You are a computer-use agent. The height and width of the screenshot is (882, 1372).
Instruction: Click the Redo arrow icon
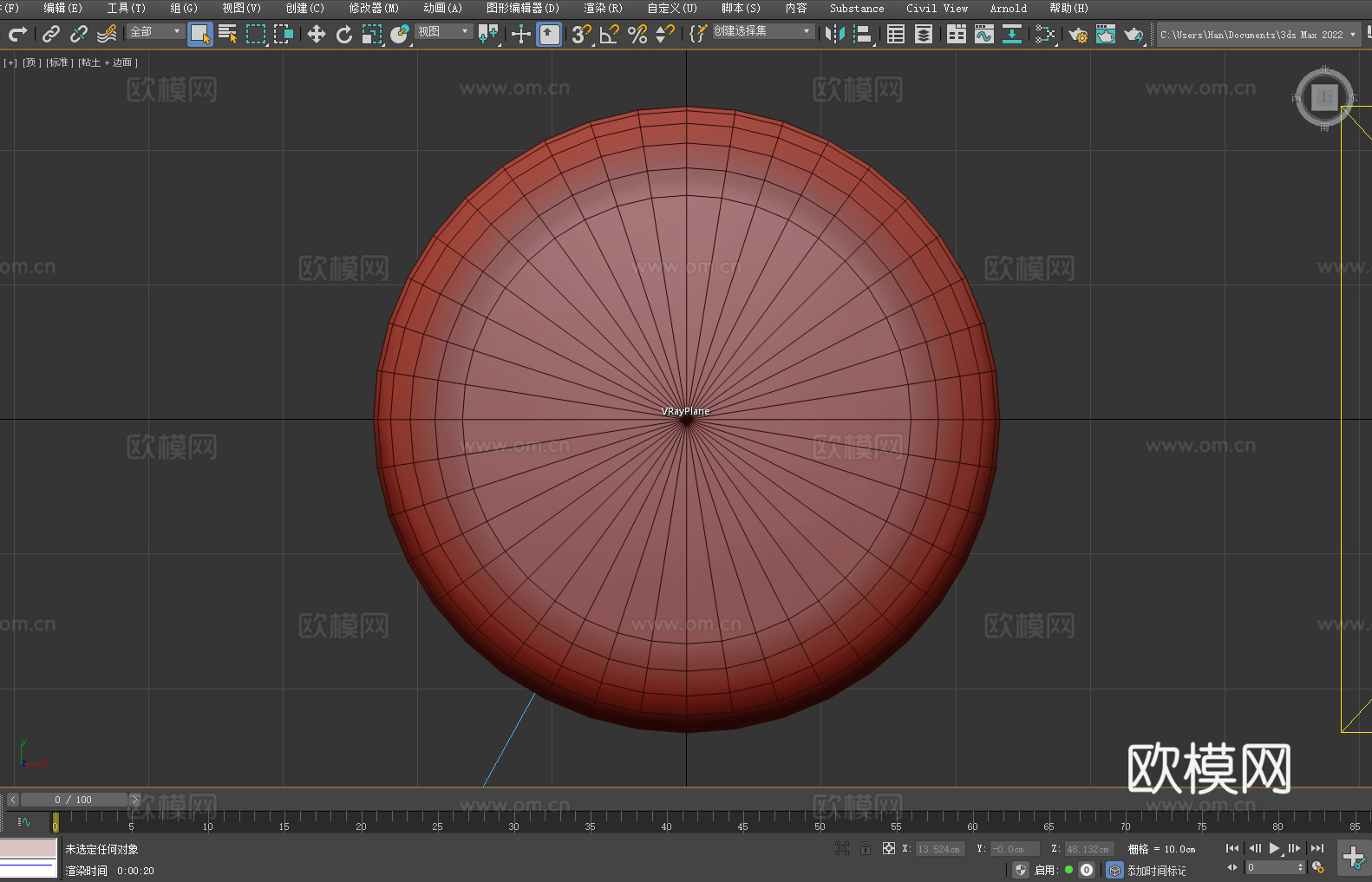[x=17, y=34]
